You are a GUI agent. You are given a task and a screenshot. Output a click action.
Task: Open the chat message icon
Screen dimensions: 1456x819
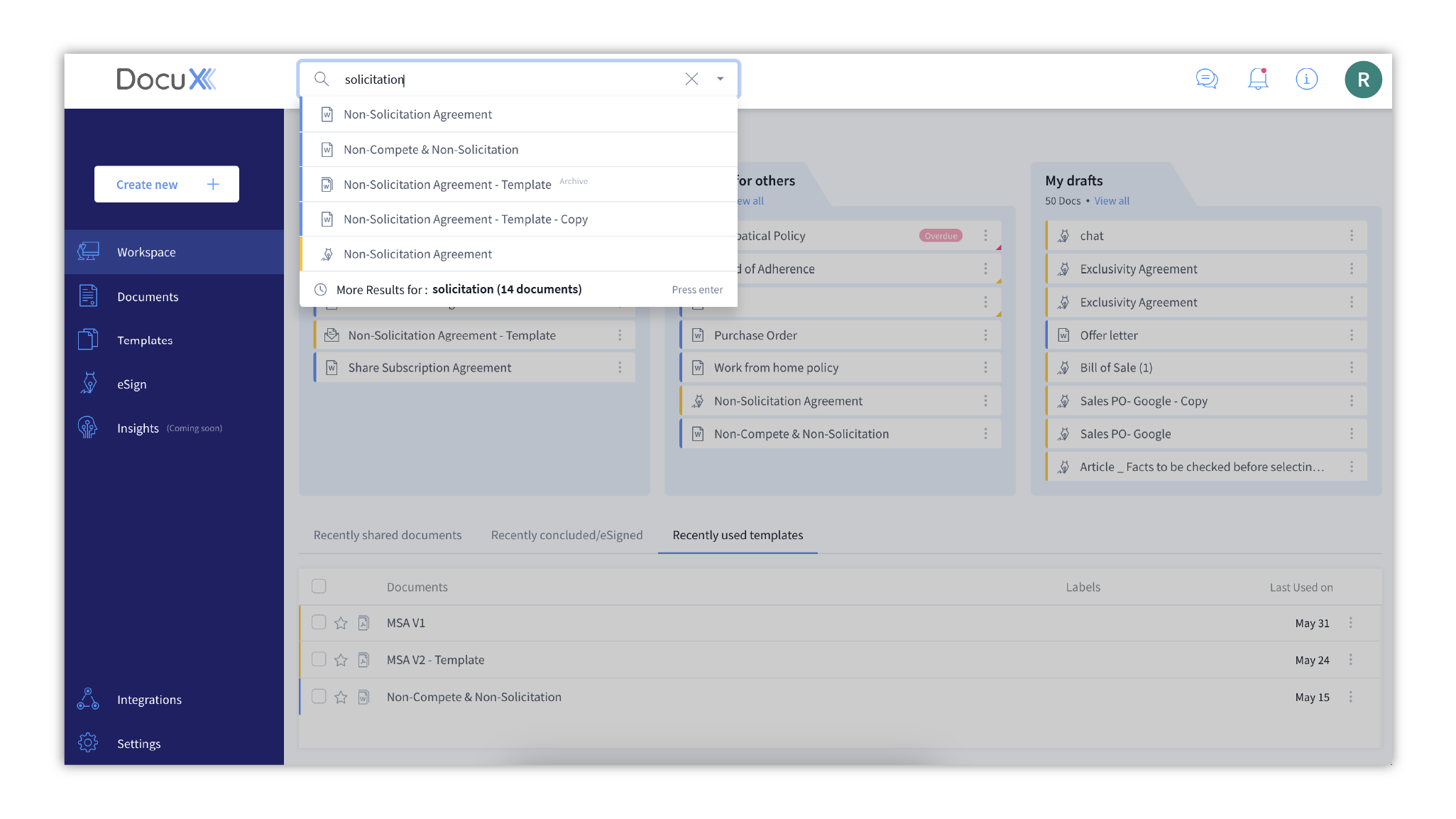1207,79
